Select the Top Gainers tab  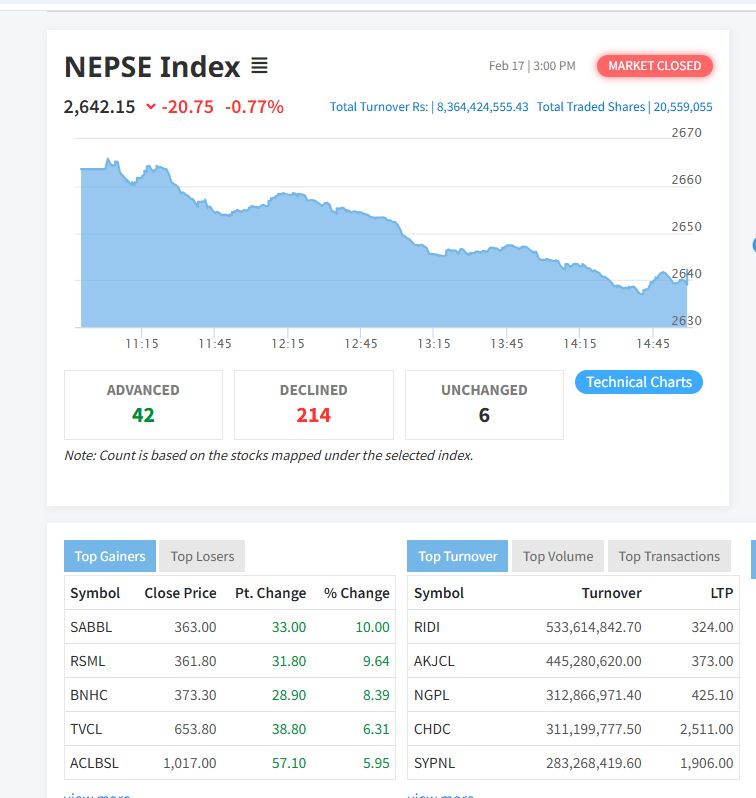tap(109, 556)
